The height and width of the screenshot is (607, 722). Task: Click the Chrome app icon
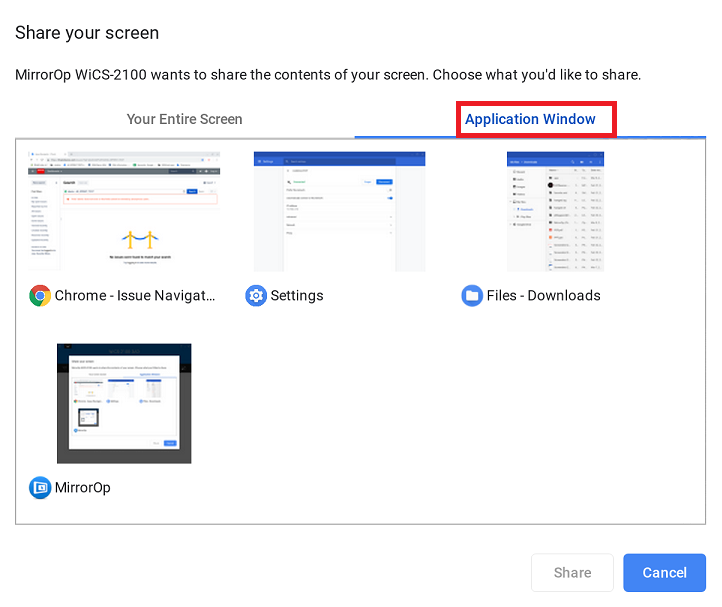tap(40, 295)
